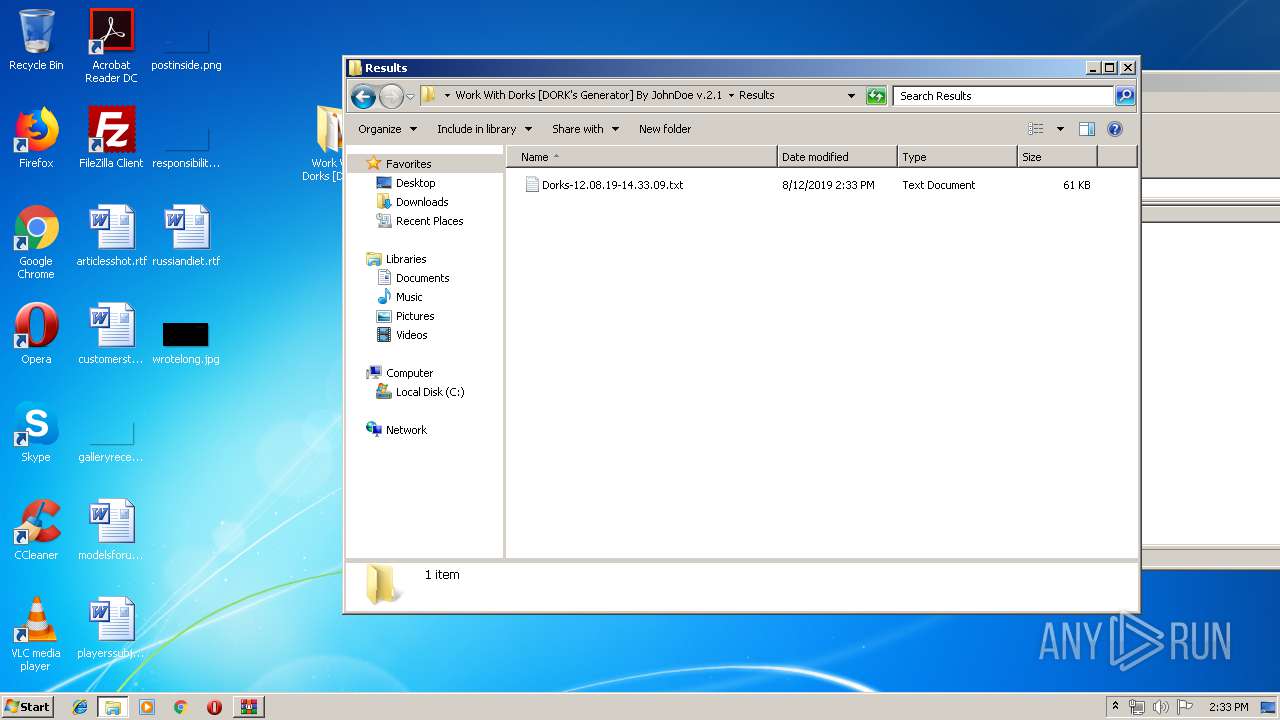Click the network tray icon
This screenshot has height=720, width=1280.
pos(1137,707)
